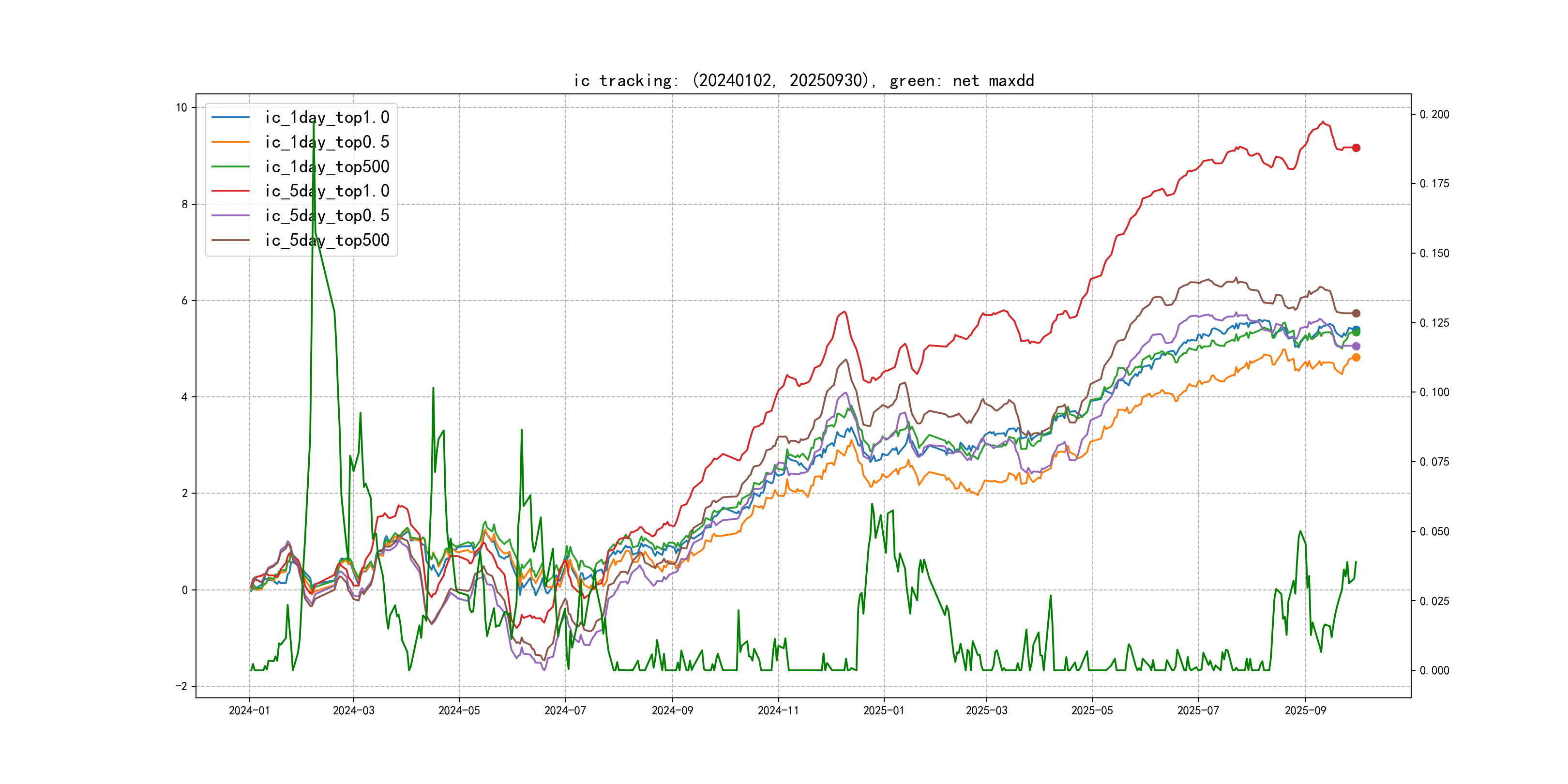Select the ic_1day_top500 legend entry
The width and height of the screenshot is (1568, 784).
point(327,166)
